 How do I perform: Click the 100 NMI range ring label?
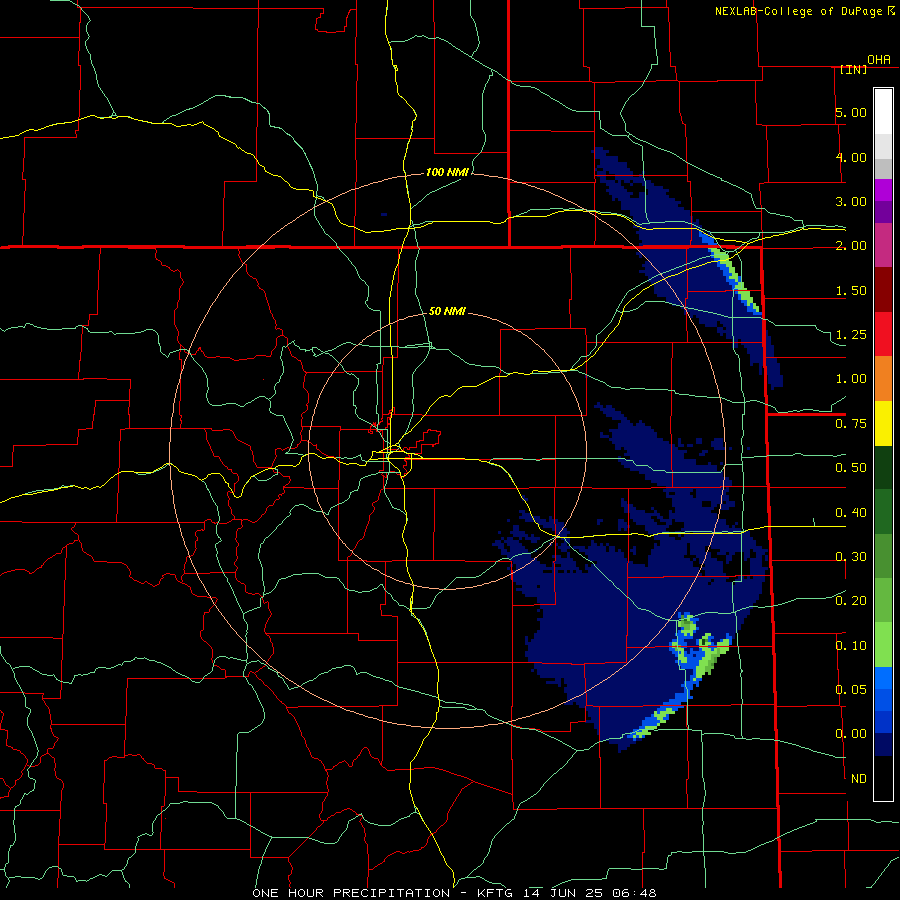[x=447, y=172]
